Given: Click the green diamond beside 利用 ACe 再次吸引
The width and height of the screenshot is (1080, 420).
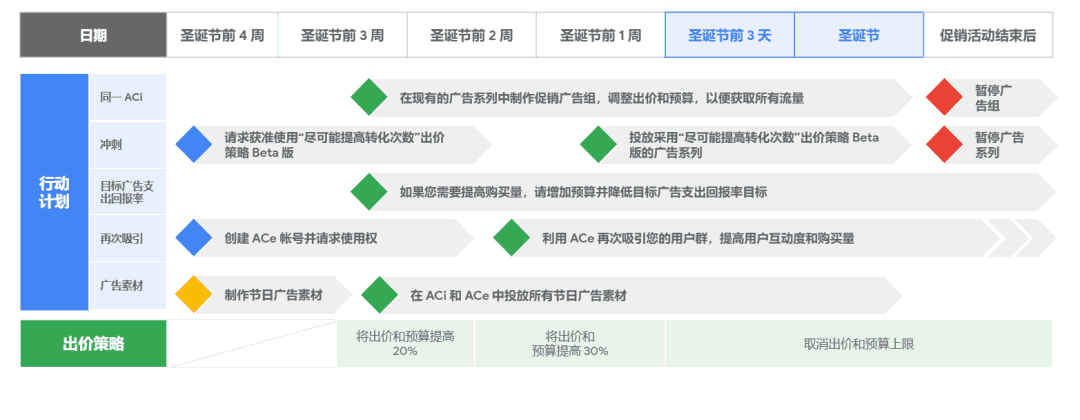Looking at the screenshot, I should 511,238.
